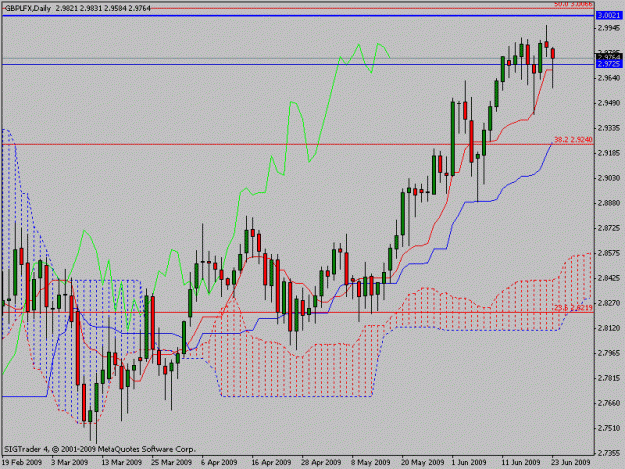Select the 13 Mar 2009 date label
Image resolution: width=625 pixels, height=469 pixels.
tap(122, 462)
